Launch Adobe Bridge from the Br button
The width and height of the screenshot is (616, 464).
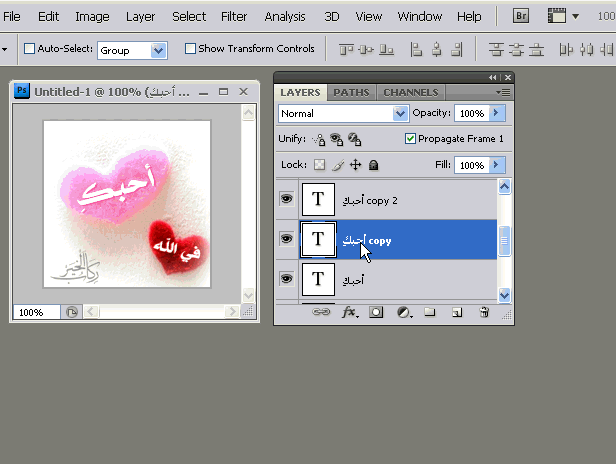(521, 16)
